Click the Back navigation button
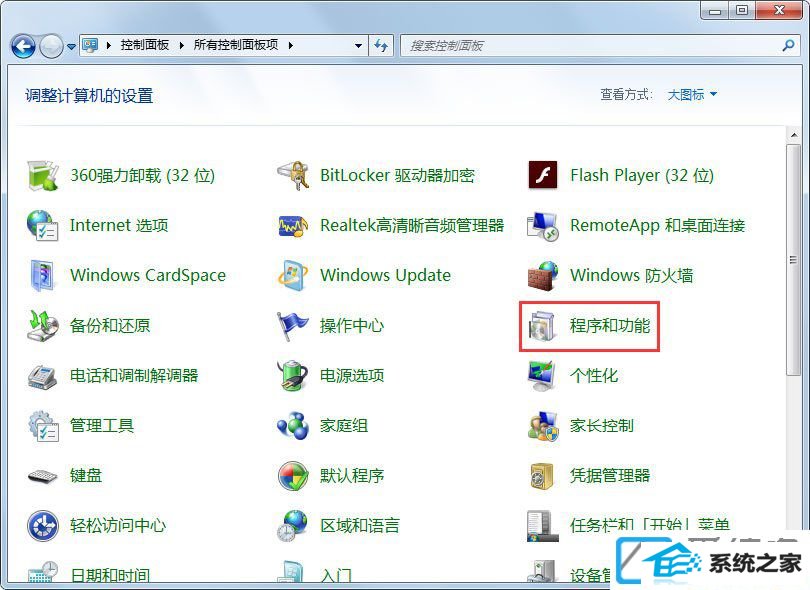The height and width of the screenshot is (590, 810). click(23, 46)
